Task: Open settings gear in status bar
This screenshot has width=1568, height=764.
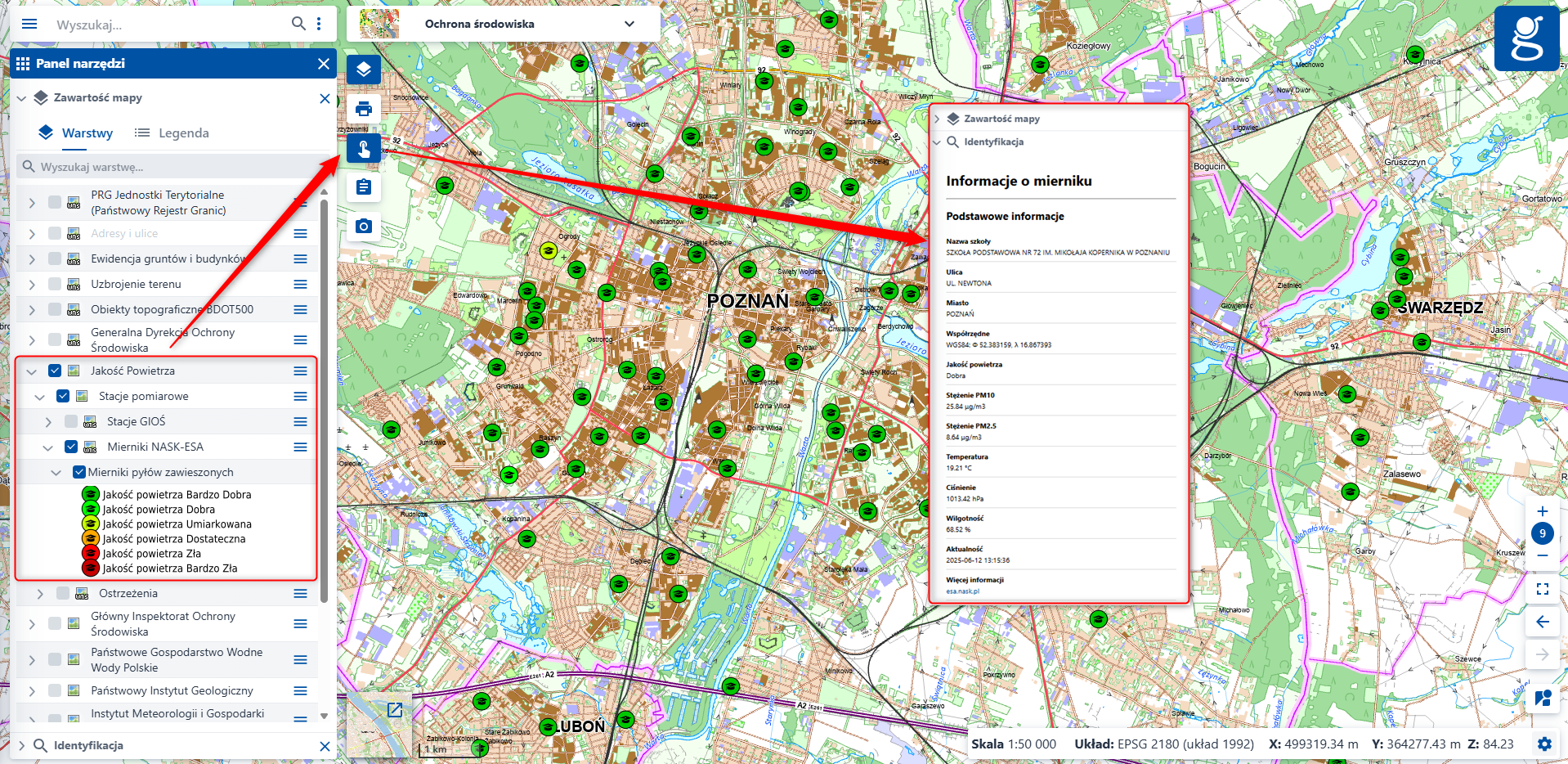Action: 1544,744
